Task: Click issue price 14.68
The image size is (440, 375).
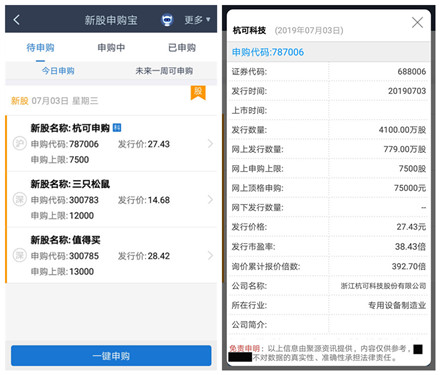Action: tap(159, 200)
